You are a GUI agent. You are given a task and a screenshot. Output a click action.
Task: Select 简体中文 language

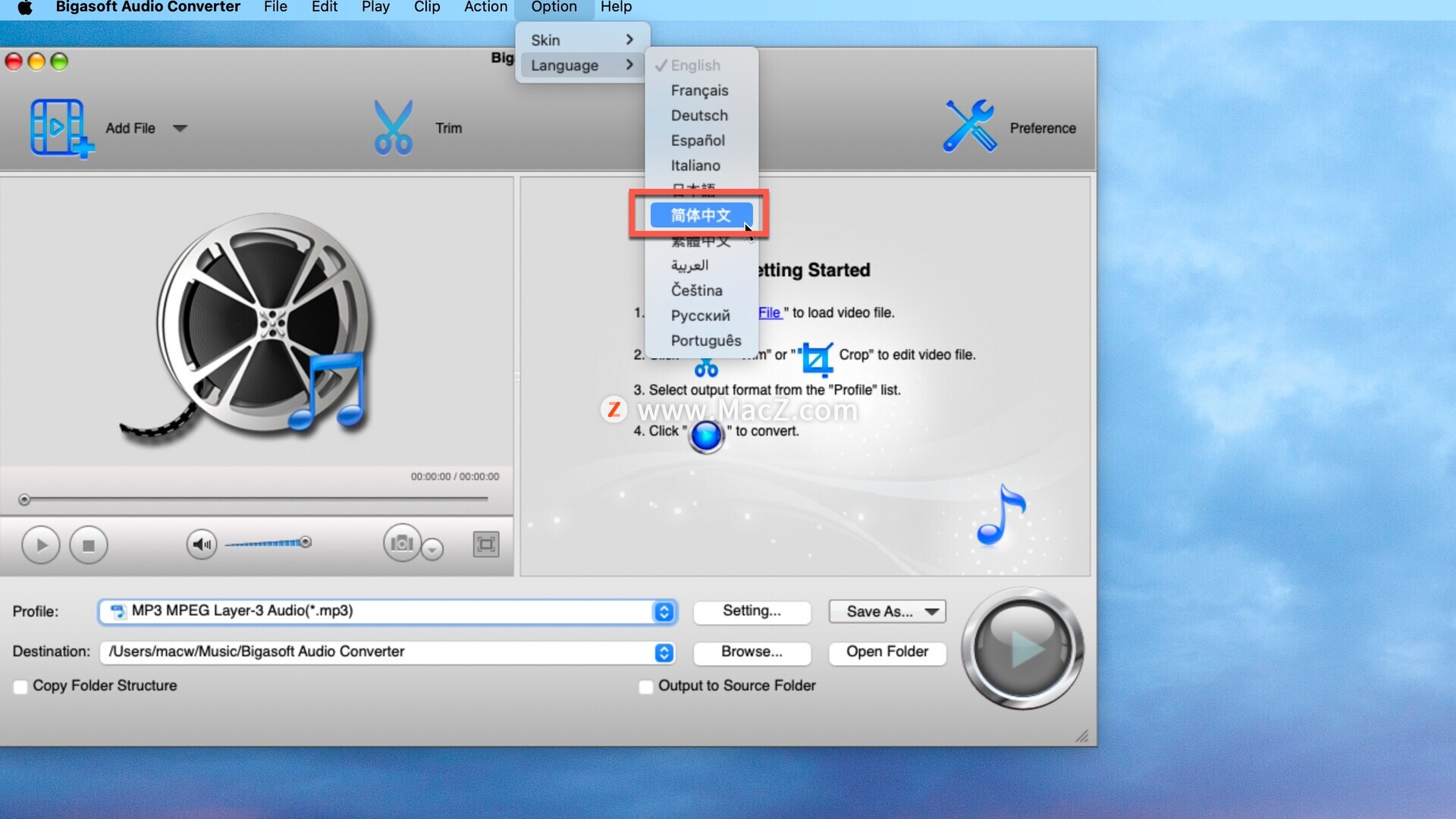[x=701, y=215]
